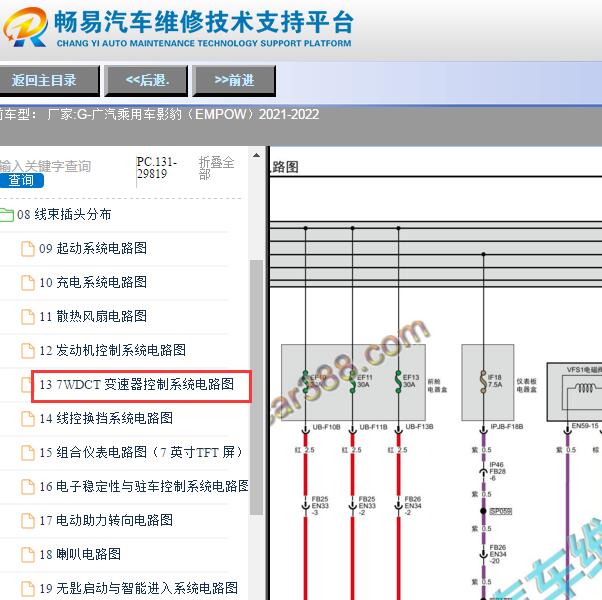Click the EF13 30A fuse symbol
602x600 pixels.
[399, 382]
